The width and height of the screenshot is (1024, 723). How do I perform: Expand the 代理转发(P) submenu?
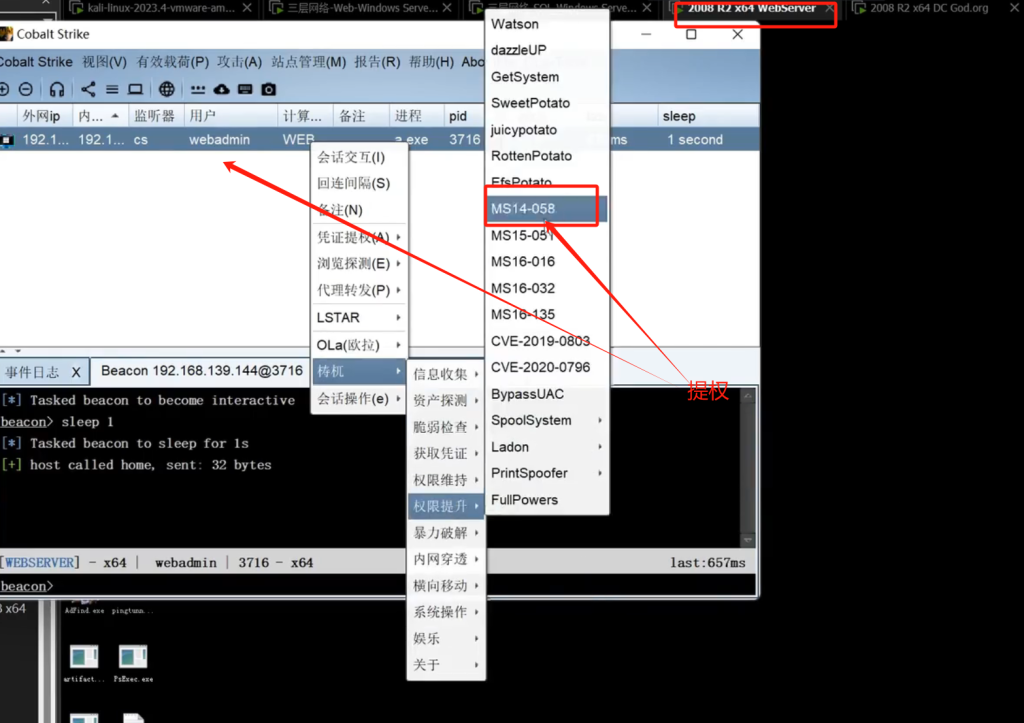pyautogui.click(x=359, y=290)
